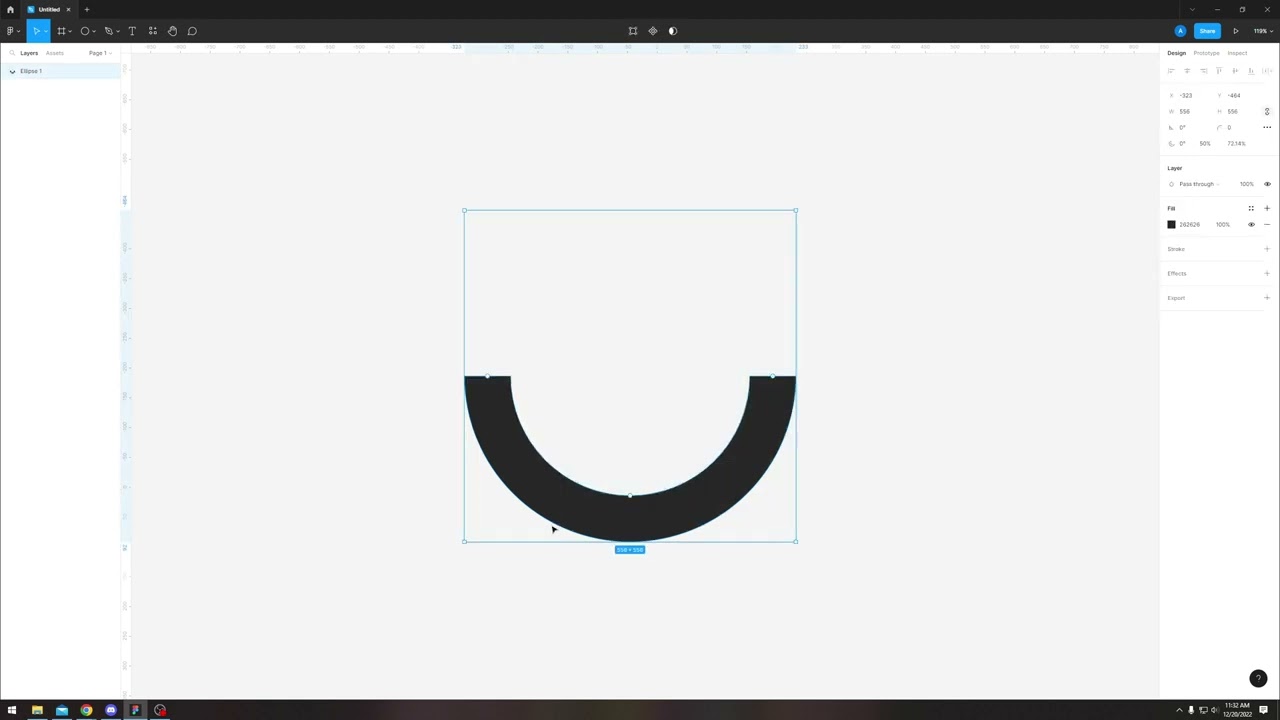
Task: Select the Hand tool
Action: tap(172, 31)
